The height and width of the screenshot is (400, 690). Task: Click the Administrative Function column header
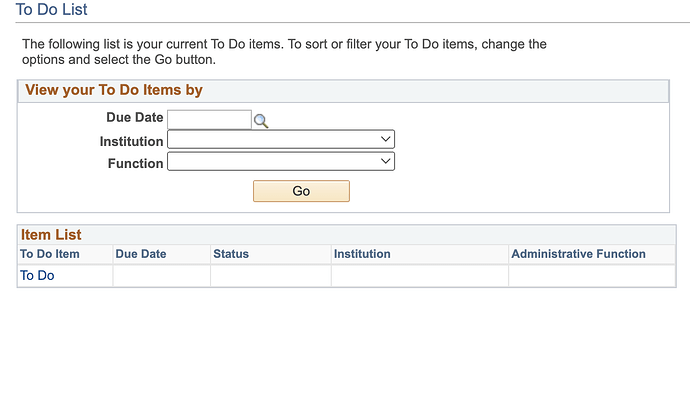[x=578, y=254]
